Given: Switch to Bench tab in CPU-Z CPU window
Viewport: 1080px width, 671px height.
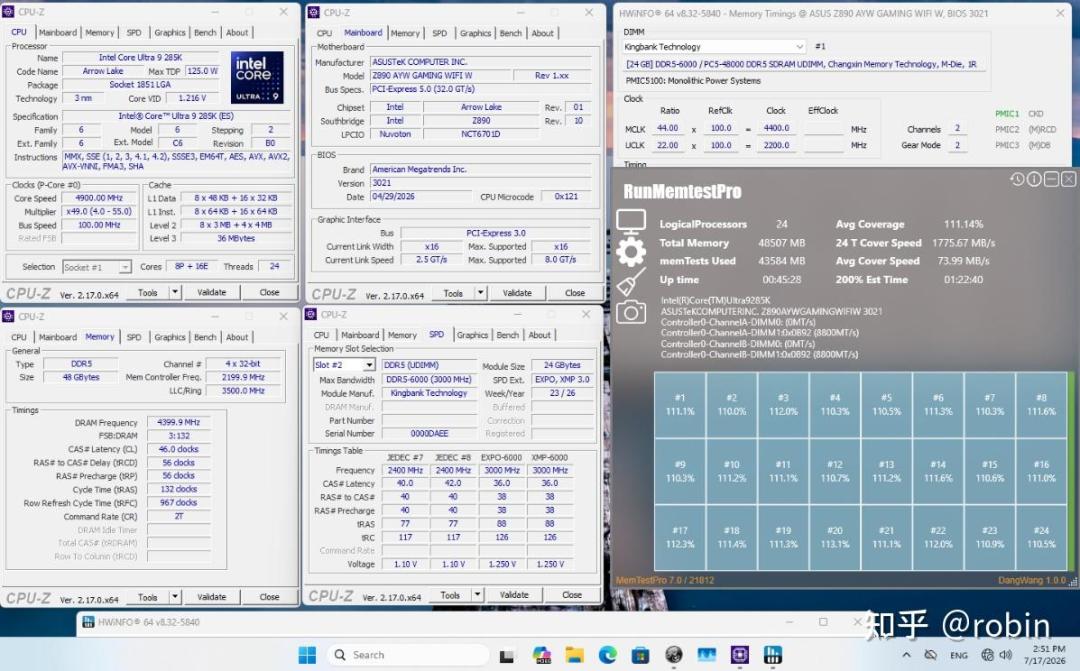Looking at the screenshot, I should coord(205,32).
